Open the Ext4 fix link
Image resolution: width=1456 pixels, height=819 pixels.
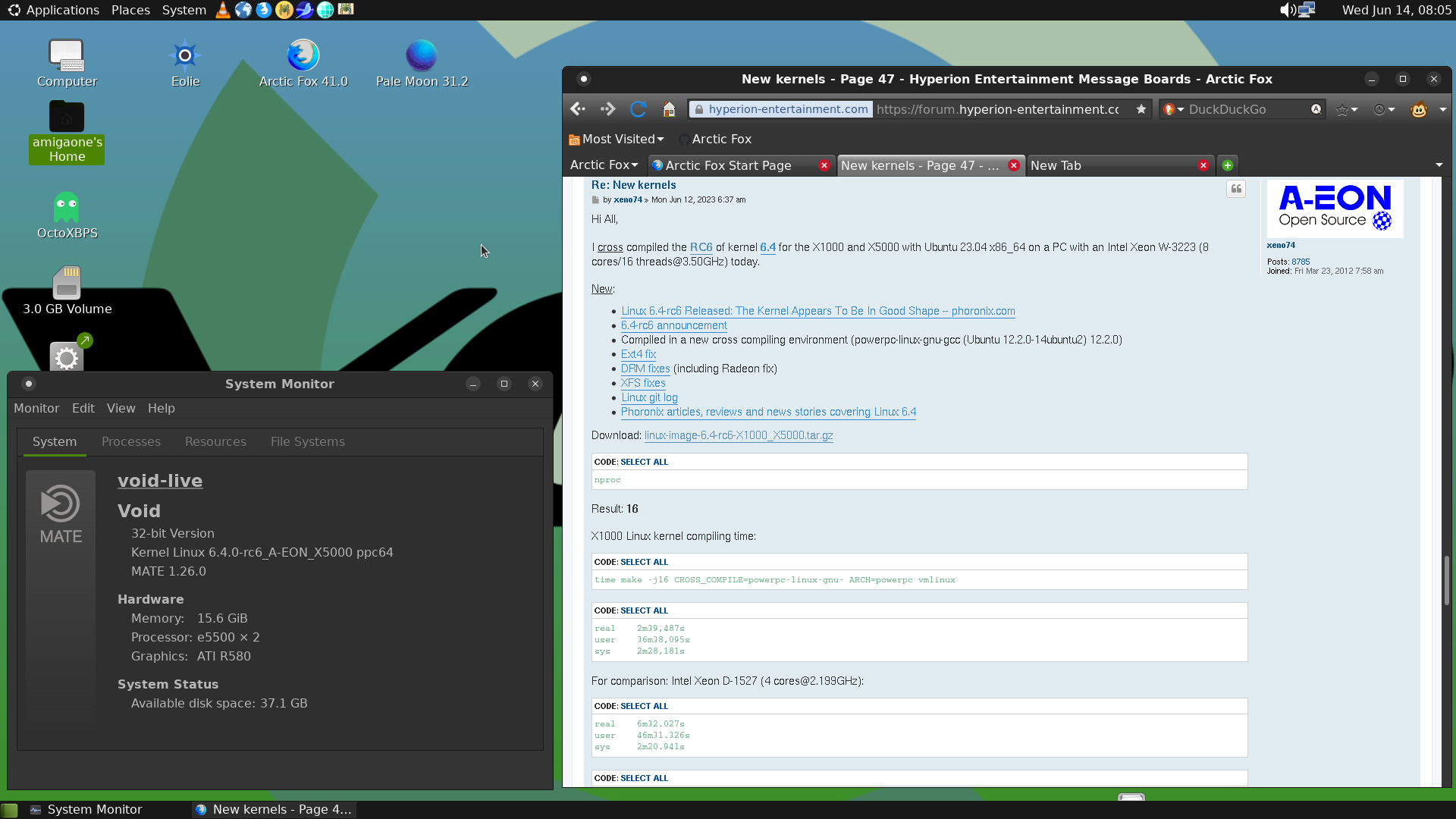click(639, 354)
